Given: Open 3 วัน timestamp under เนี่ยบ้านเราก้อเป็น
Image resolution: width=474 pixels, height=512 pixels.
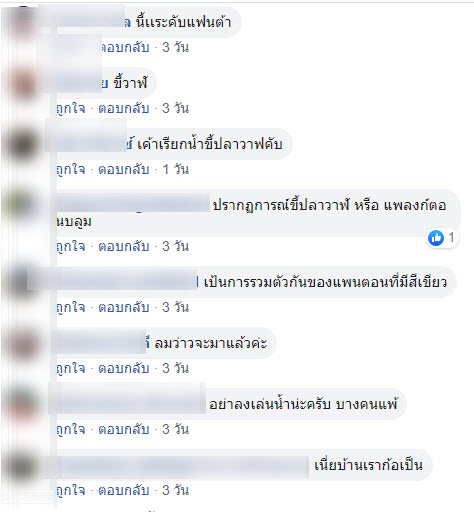Looking at the screenshot, I should 176,491.
